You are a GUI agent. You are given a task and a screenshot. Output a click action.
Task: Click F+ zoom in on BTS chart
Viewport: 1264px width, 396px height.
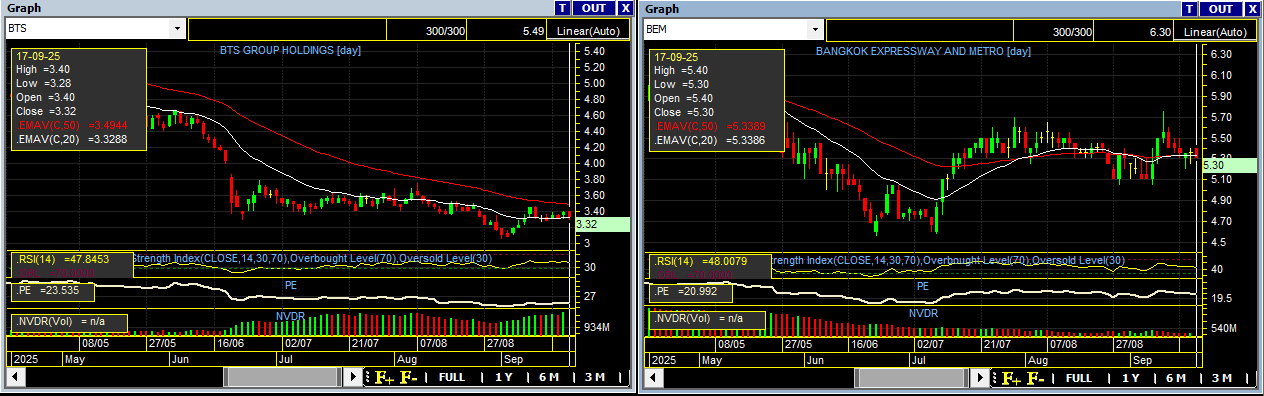383,378
